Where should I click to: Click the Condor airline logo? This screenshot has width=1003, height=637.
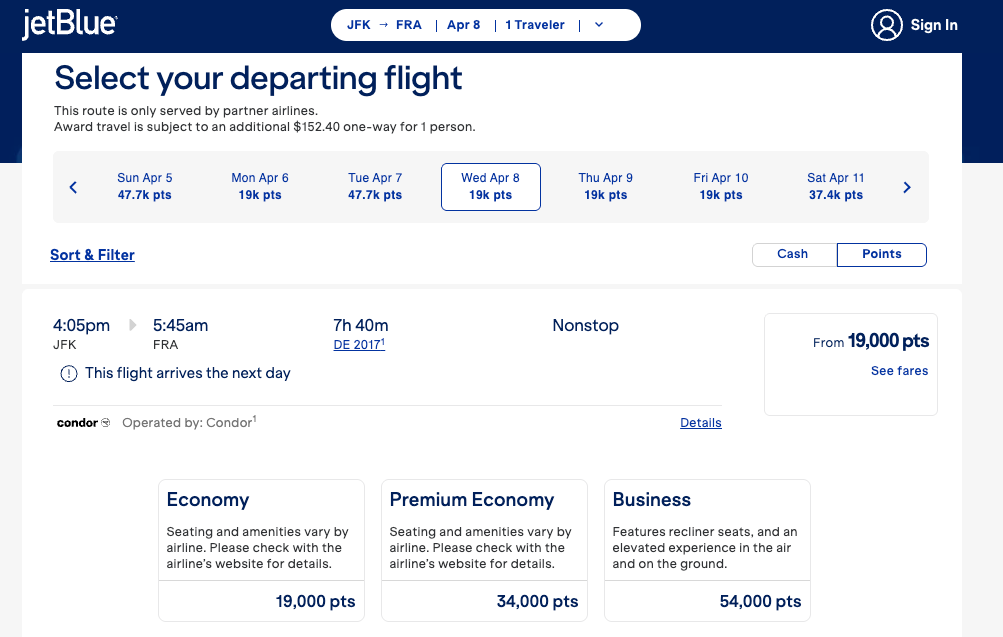pos(80,422)
